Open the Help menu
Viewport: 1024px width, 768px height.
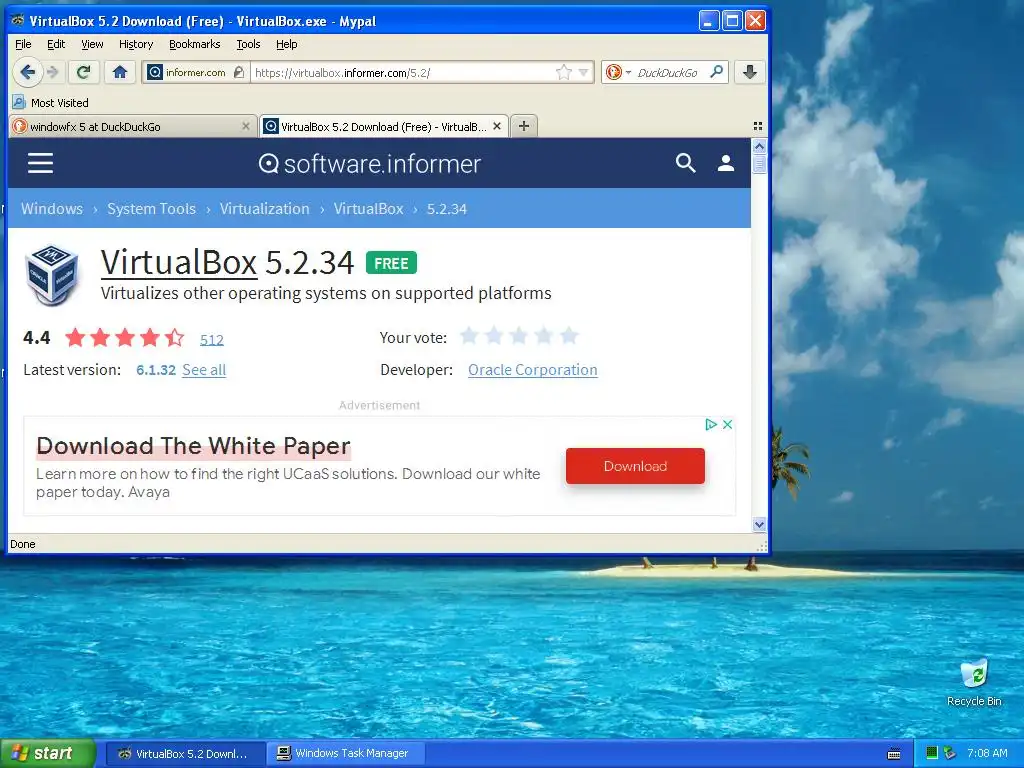[x=287, y=44]
